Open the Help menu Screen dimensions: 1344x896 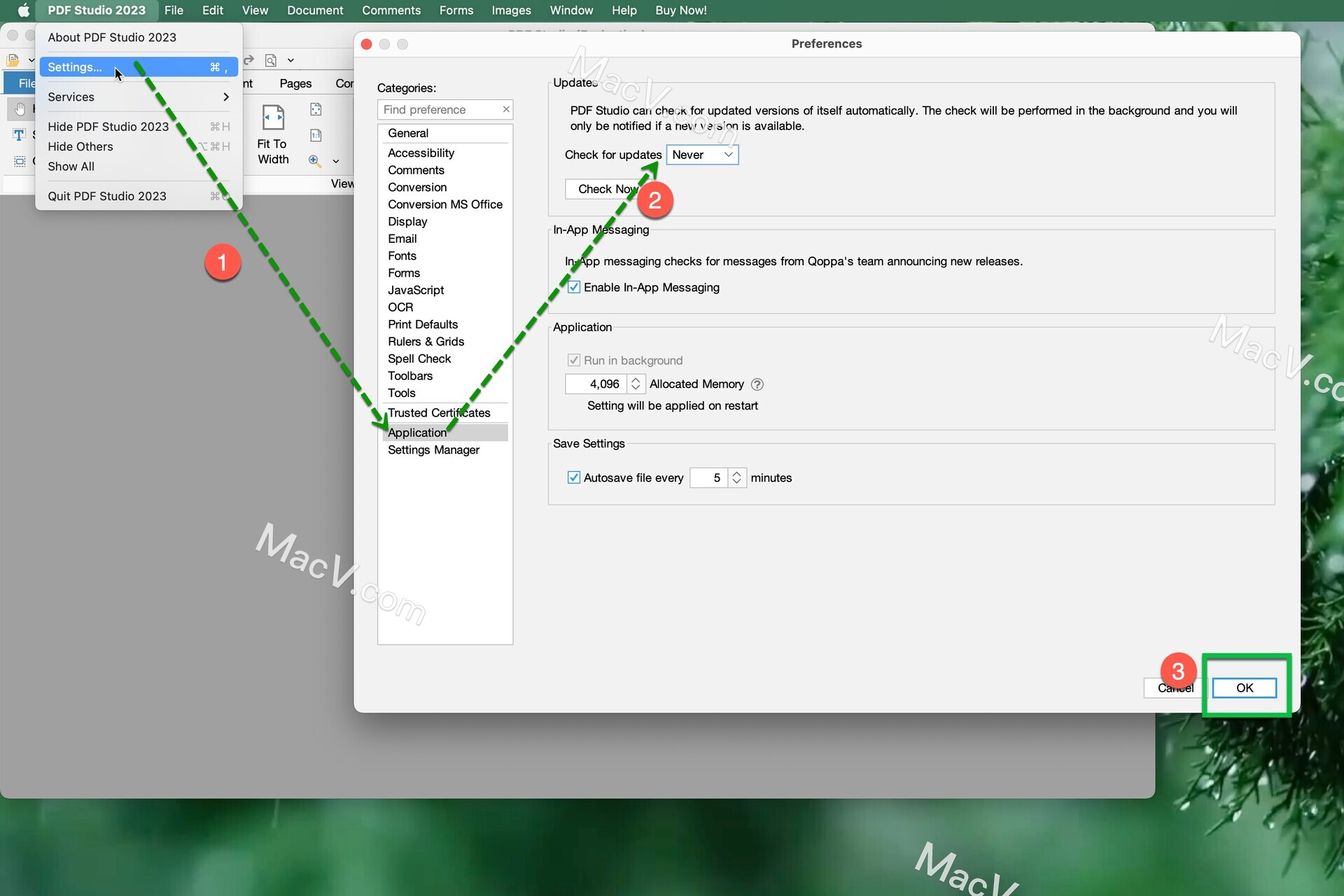(x=624, y=10)
